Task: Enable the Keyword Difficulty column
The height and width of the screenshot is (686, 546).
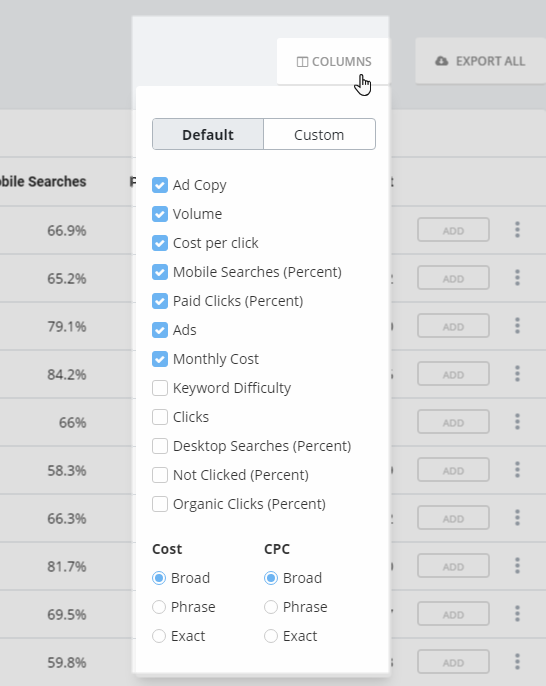Action: pos(160,388)
